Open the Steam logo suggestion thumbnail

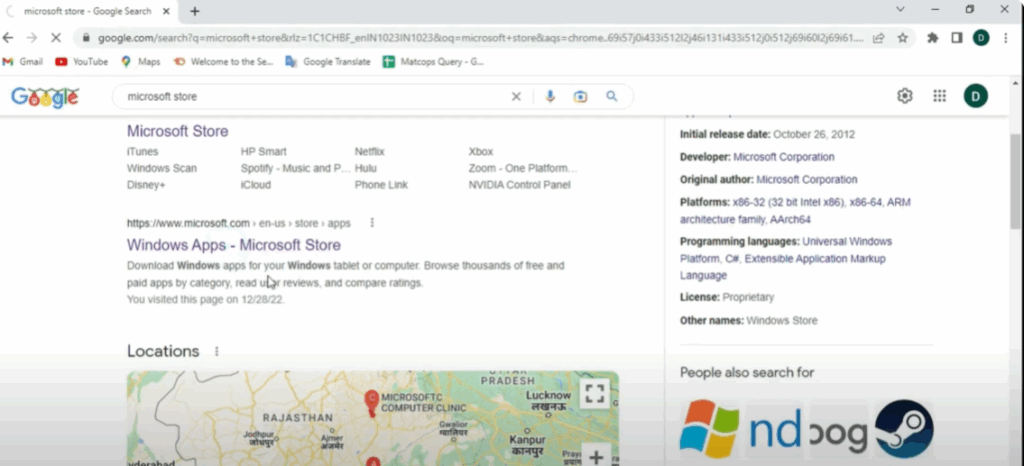coord(904,429)
